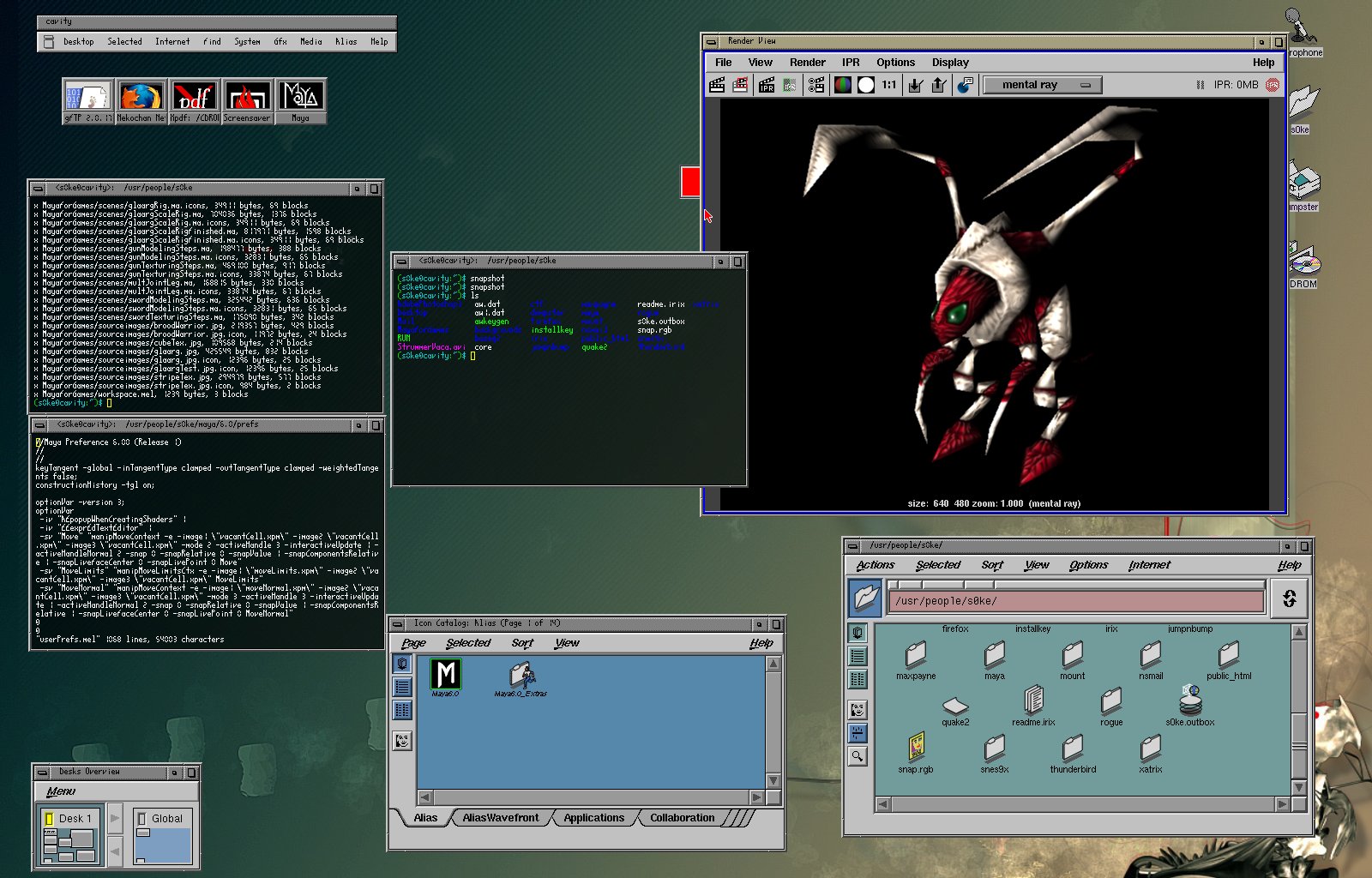Expand the file manager Sort menu
Screen dimensions: 1372x878
click(x=992, y=565)
